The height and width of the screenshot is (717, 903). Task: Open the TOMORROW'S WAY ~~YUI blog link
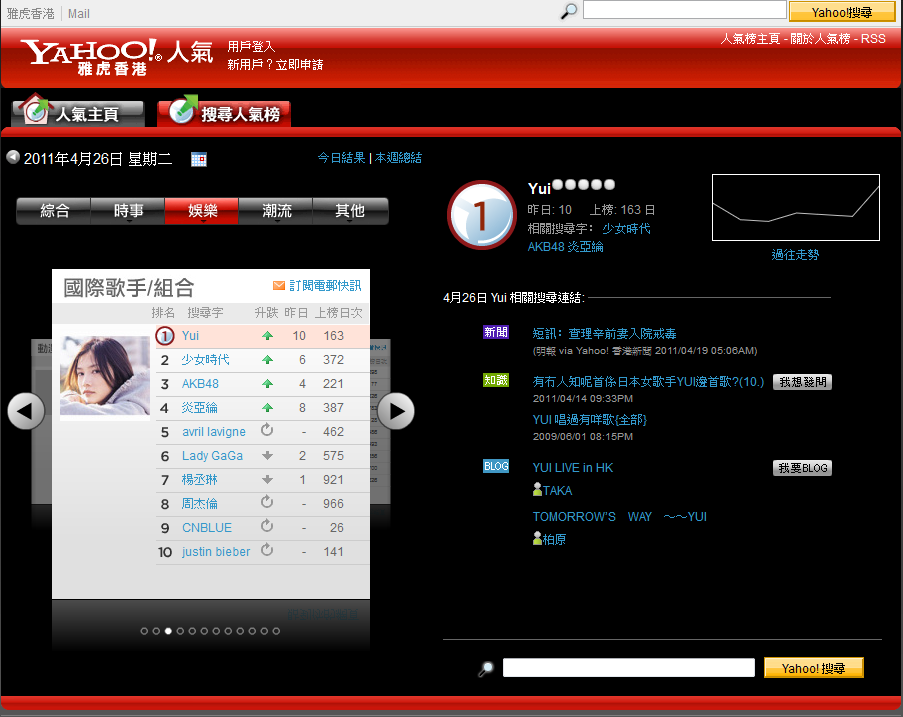coord(620,517)
